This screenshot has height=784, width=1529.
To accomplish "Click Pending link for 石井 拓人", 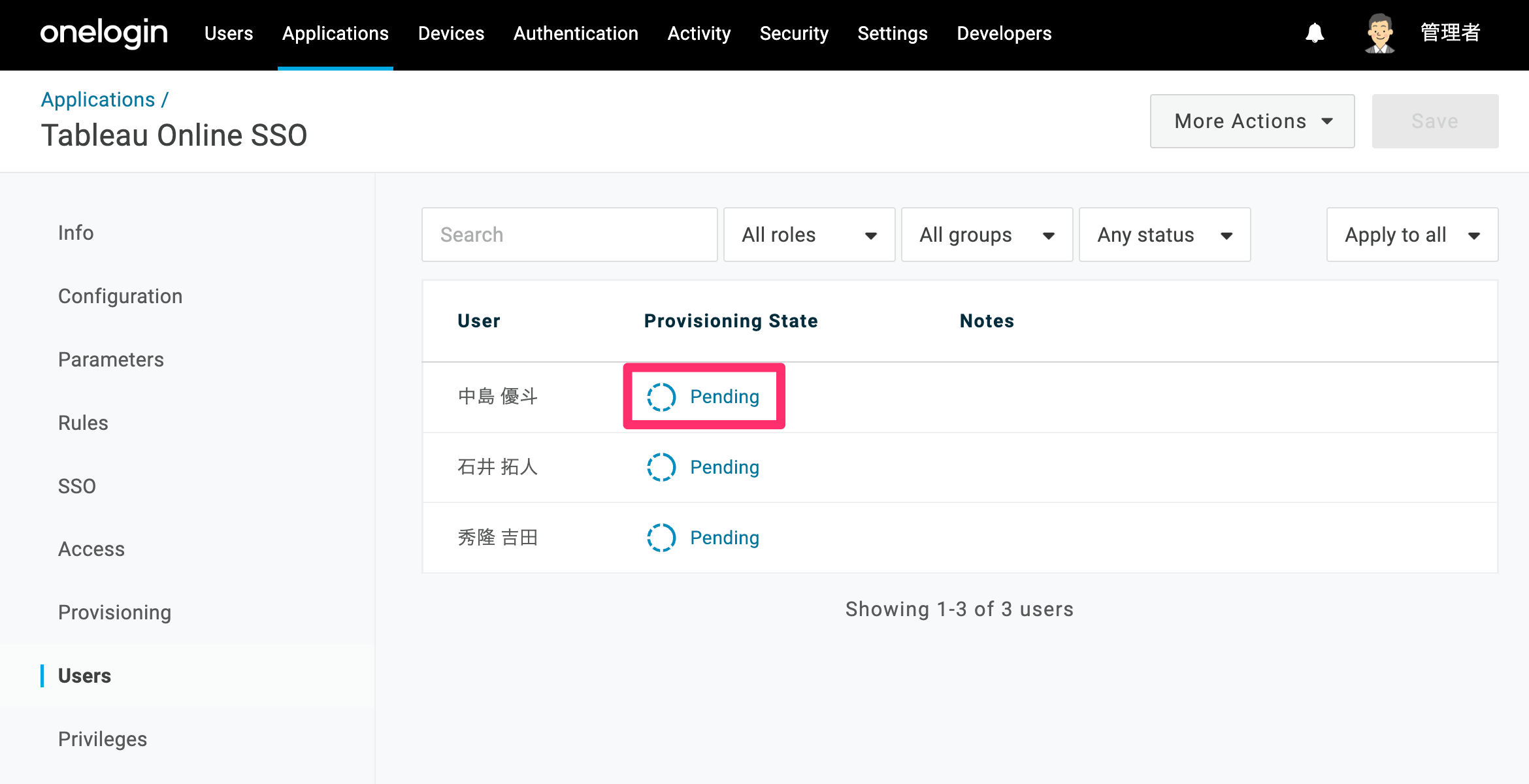I will (725, 467).
